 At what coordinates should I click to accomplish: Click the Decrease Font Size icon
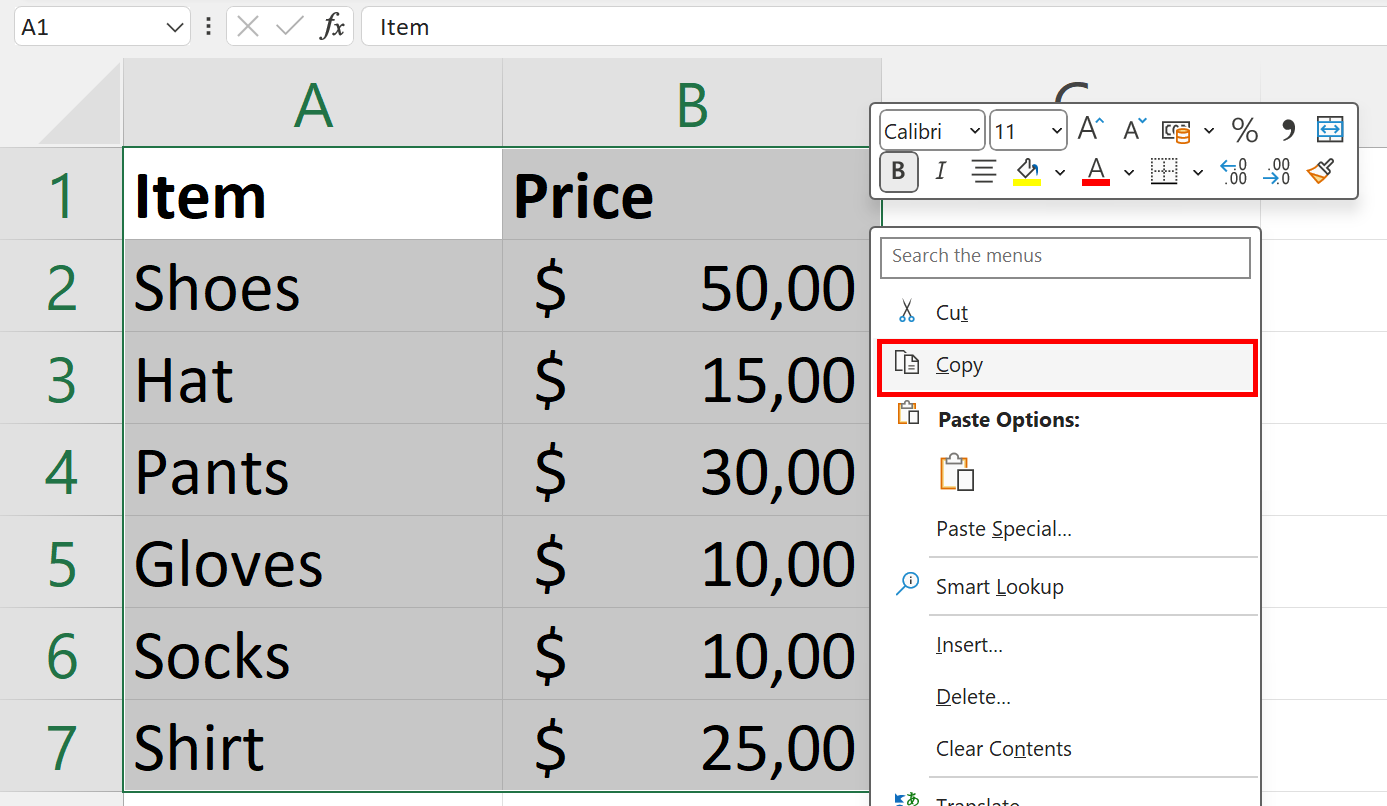point(1135,130)
